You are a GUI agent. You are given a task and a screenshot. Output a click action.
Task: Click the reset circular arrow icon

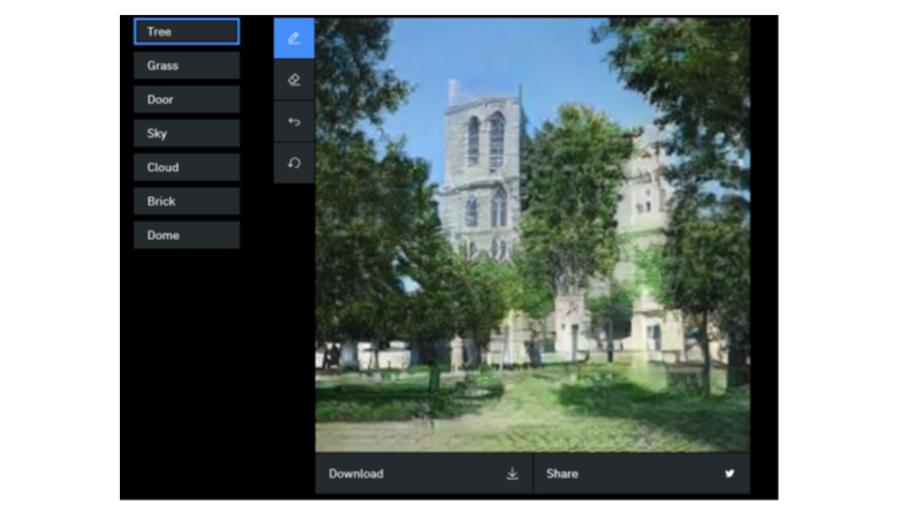293,163
